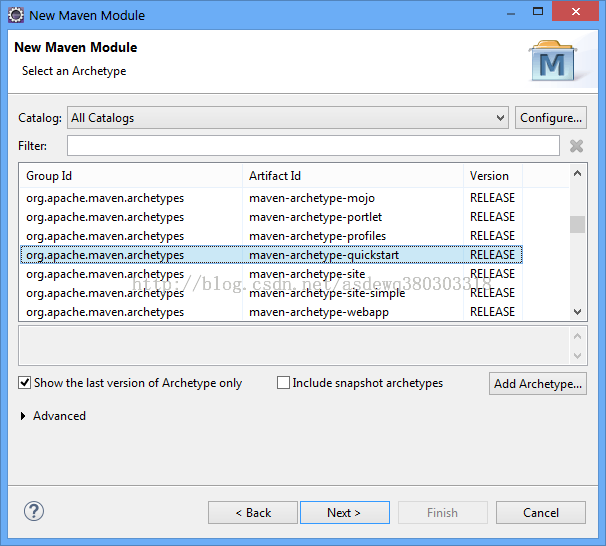Click archetype list scroll up arrow
This screenshot has height=546, width=606.
click(x=577, y=173)
